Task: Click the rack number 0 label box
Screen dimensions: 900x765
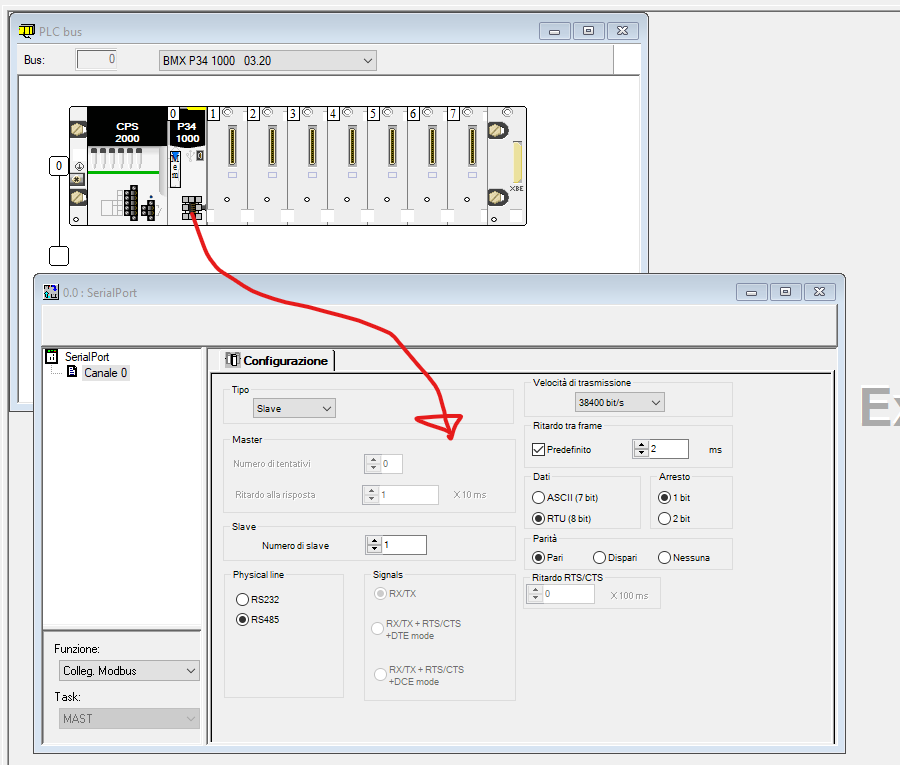Action: pos(59,165)
